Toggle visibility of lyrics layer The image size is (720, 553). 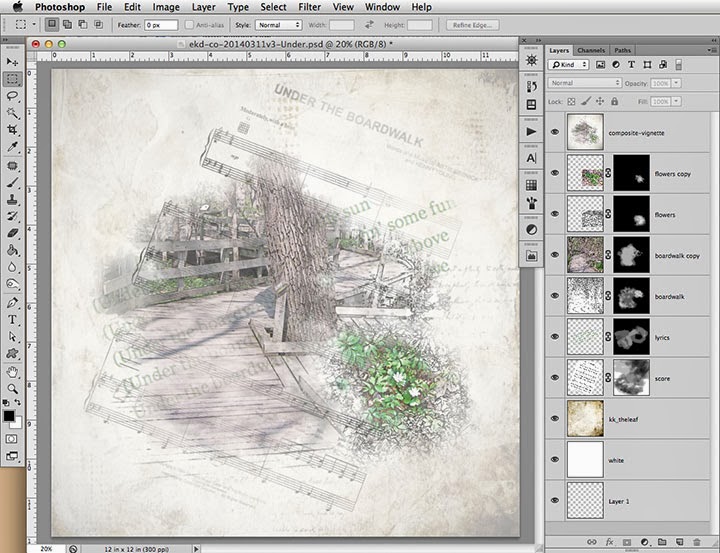point(555,337)
